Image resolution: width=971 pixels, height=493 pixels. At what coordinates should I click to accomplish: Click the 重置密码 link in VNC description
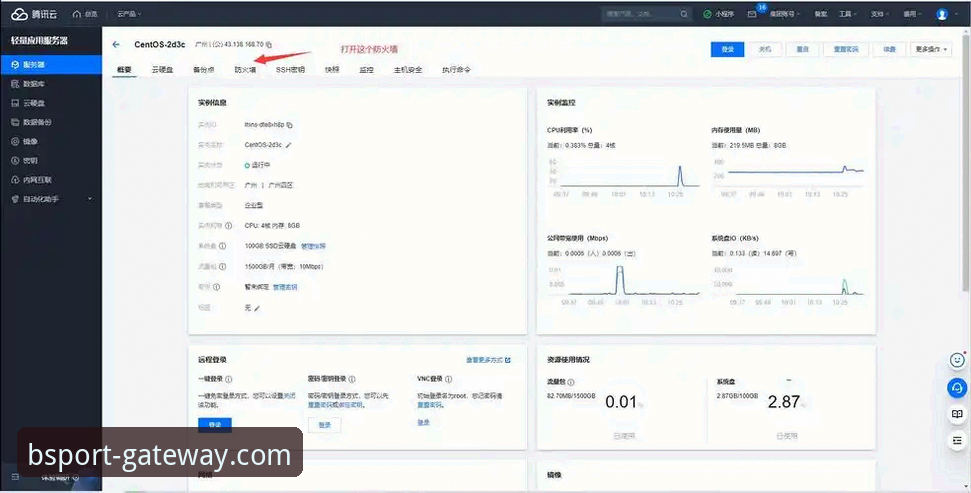click(430, 404)
